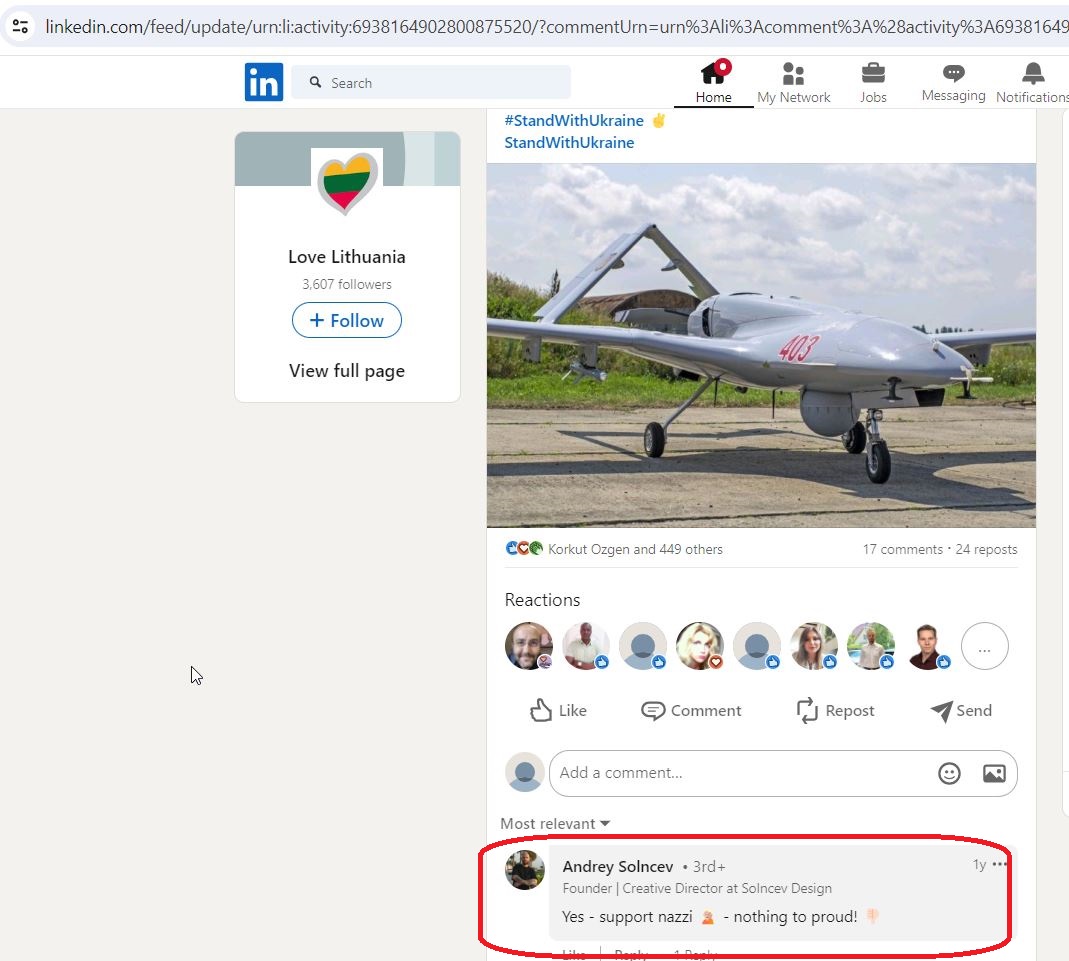
Task: Open the My Network tab
Action: point(794,82)
